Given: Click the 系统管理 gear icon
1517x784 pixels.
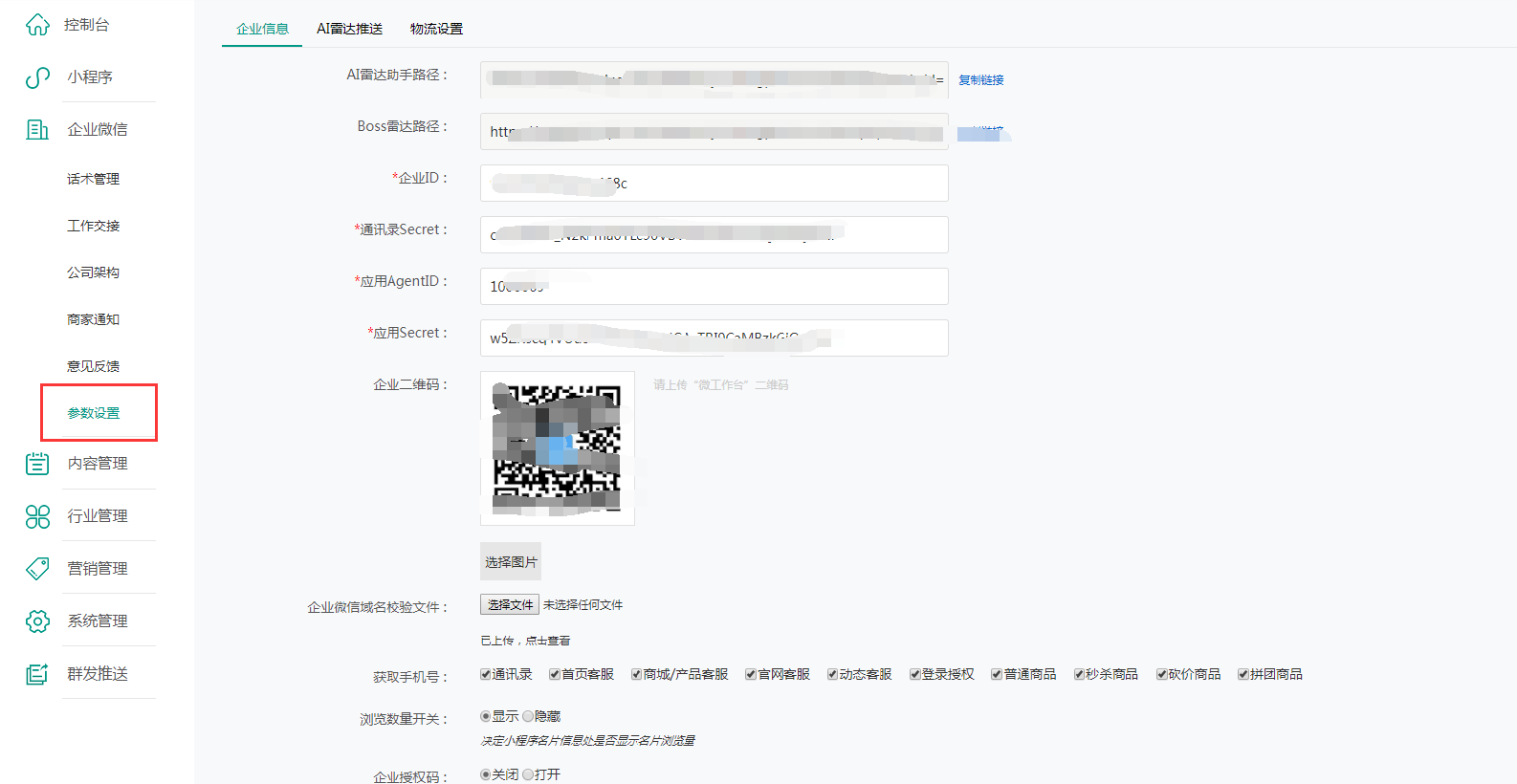Looking at the screenshot, I should (37, 621).
